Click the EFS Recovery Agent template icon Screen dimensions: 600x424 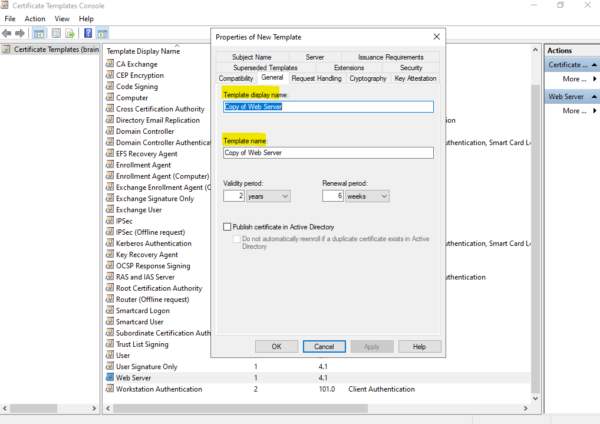point(110,153)
